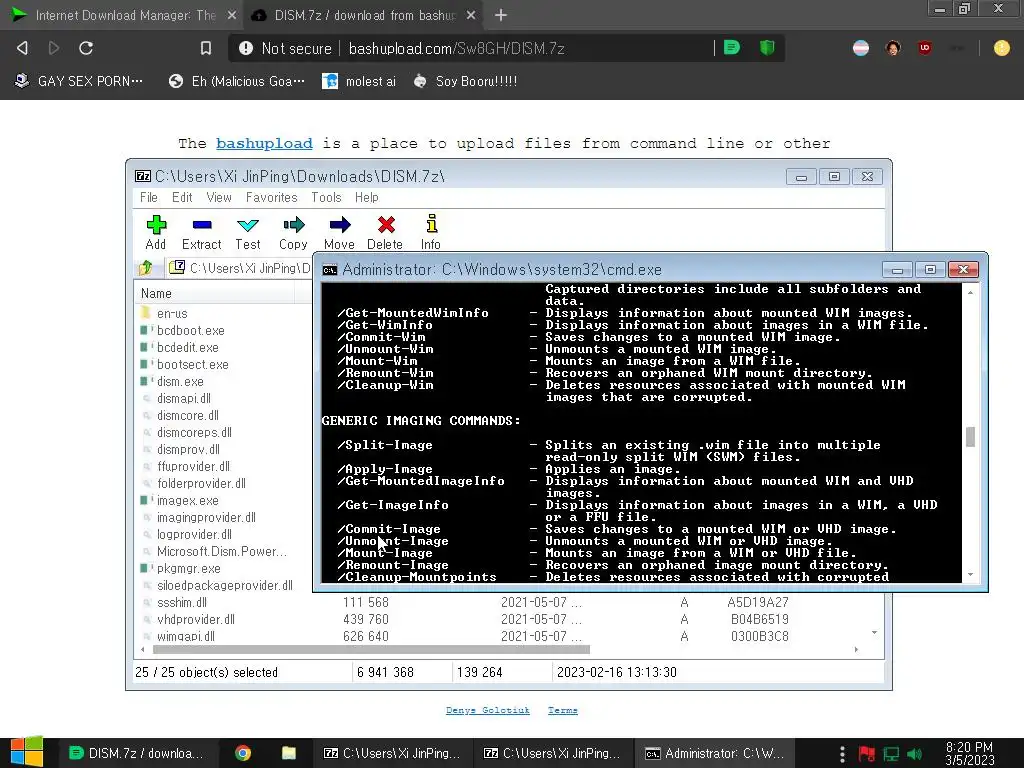Click the bashupload link on the page

click(264, 144)
